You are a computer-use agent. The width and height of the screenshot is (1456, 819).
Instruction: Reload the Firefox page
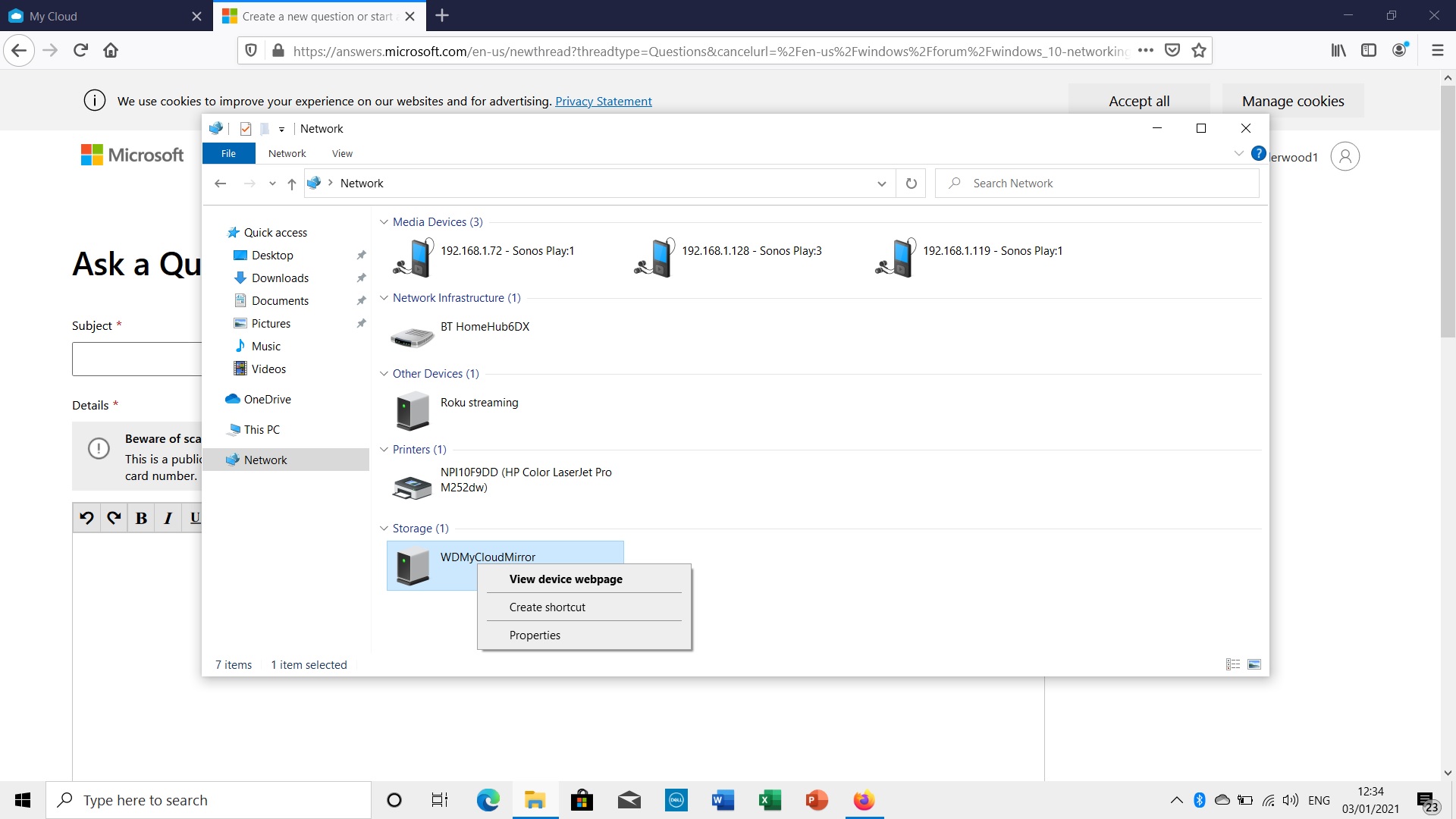[x=80, y=51]
